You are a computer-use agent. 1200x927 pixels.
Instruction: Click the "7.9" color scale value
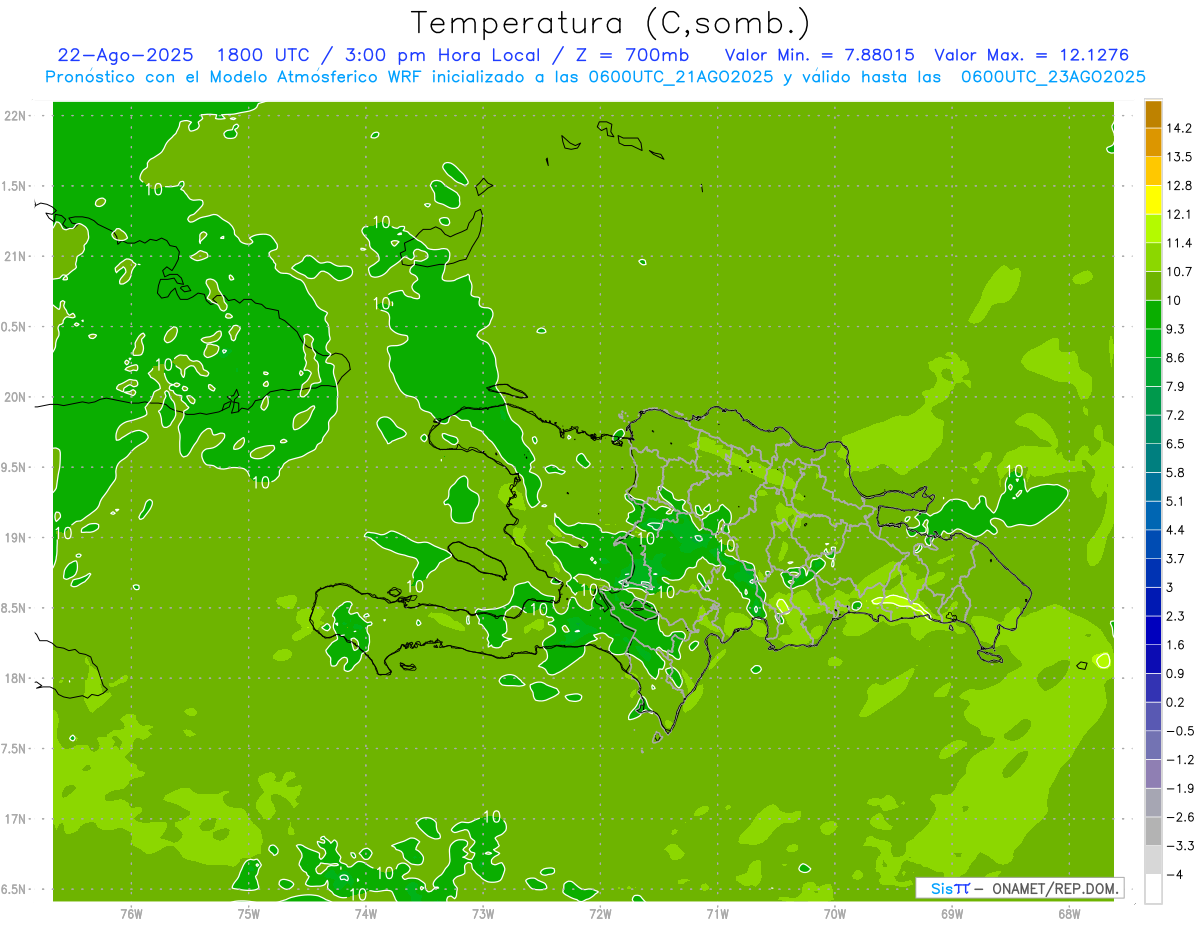[1176, 387]
